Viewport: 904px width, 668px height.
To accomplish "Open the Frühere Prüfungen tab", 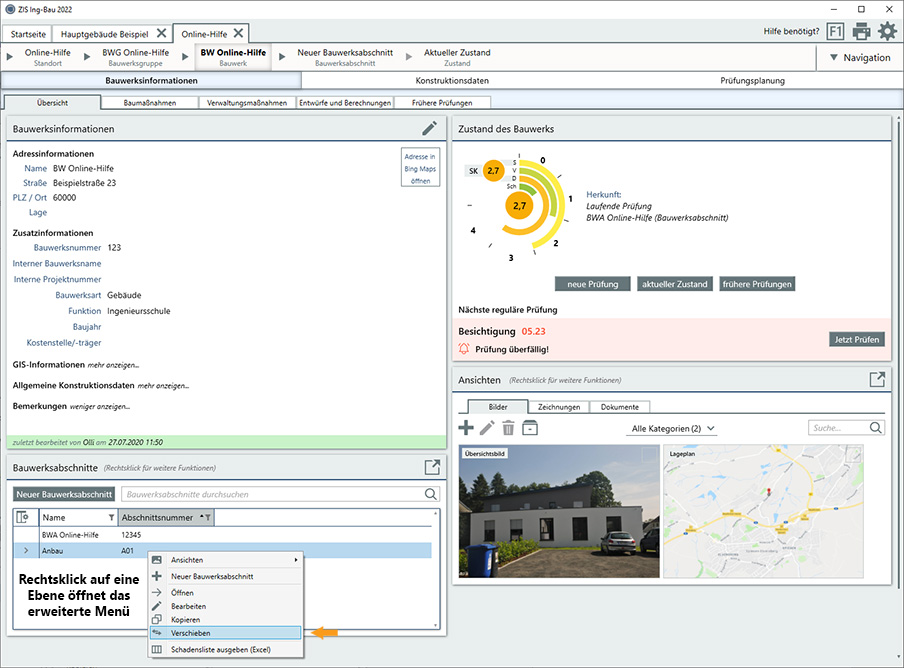I will (442, 103).
